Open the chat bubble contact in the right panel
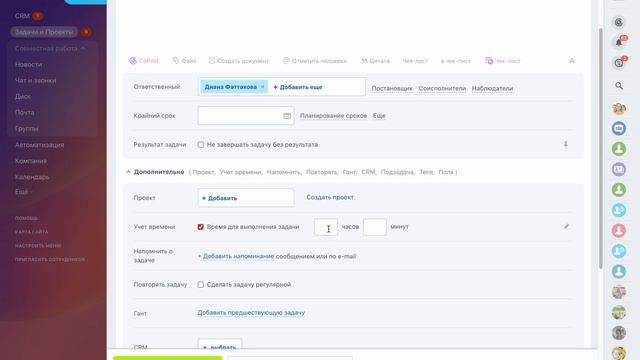Image resolution: width=640 pixels, height=360 pixels. (619, 129)
